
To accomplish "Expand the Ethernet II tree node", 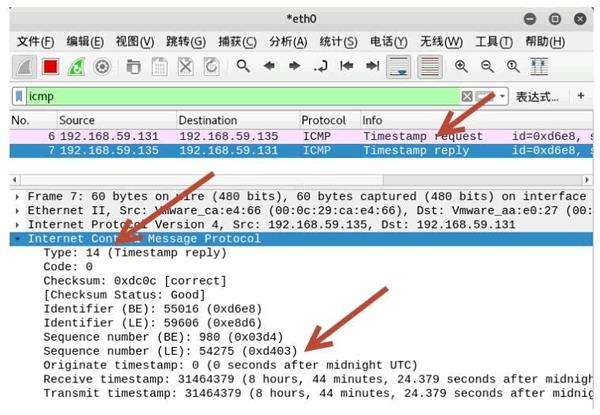I will [17, 211].
